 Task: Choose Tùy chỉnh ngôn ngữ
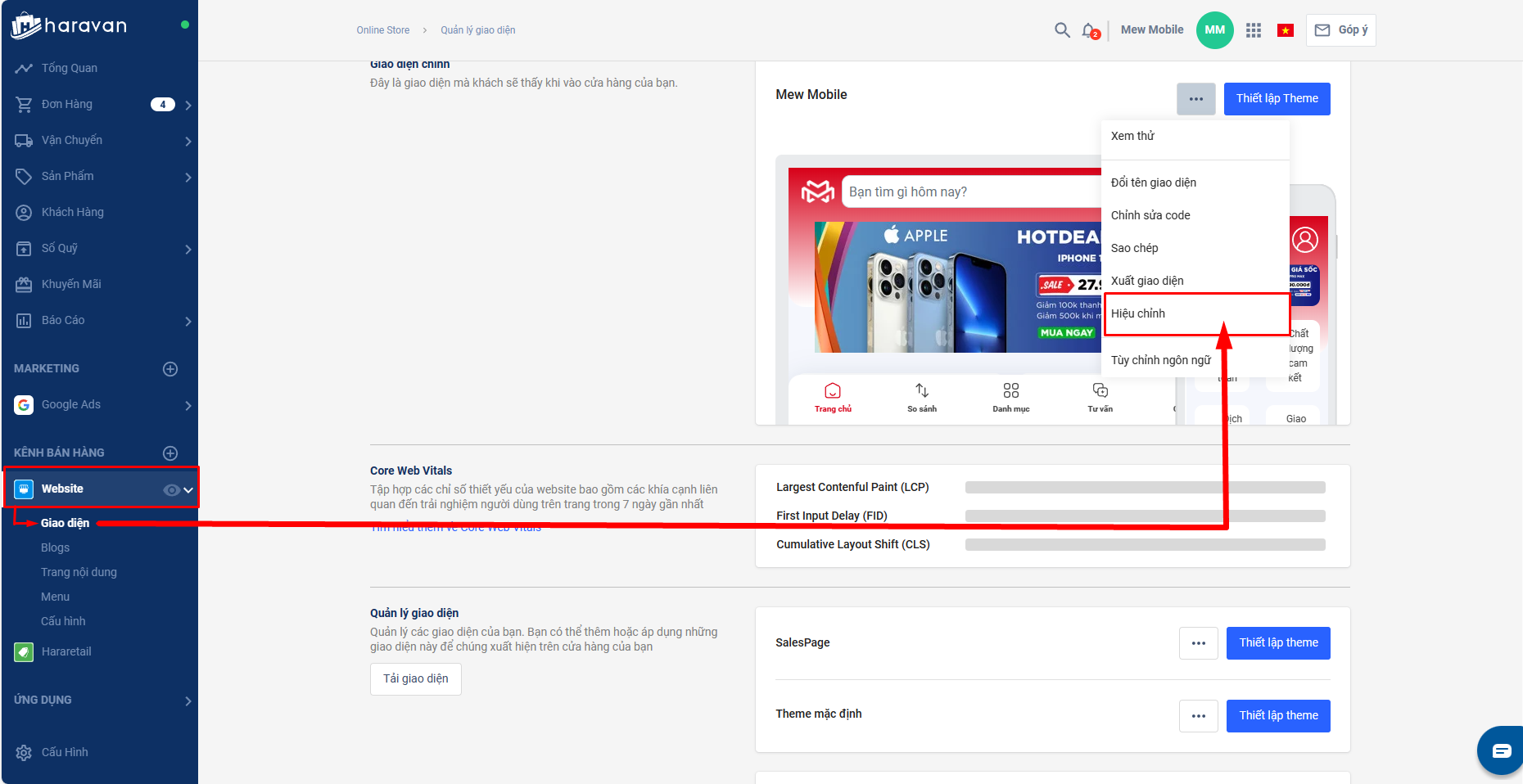click(x=1195, y=360)
